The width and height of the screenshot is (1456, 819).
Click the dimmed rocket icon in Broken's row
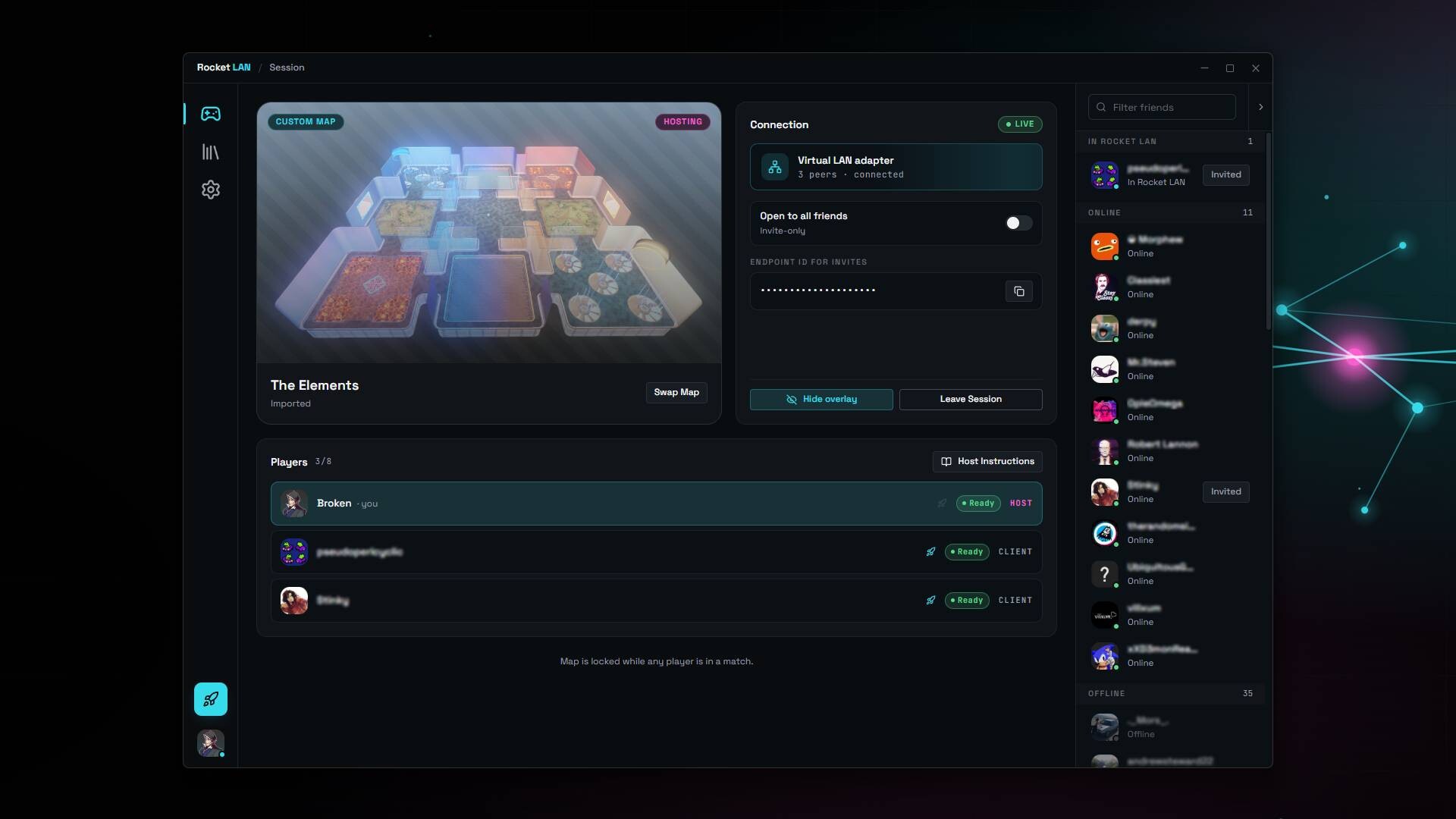coord(942,504)
